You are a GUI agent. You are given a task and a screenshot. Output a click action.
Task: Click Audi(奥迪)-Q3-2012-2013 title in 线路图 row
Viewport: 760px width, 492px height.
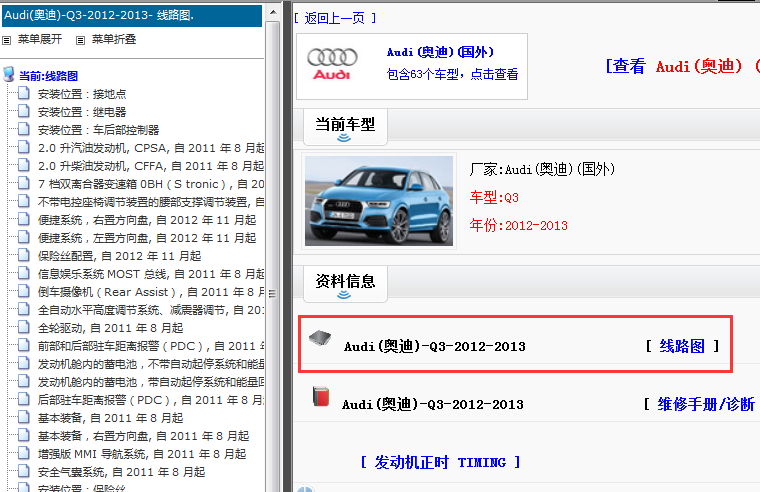click(x=434, y=346)
